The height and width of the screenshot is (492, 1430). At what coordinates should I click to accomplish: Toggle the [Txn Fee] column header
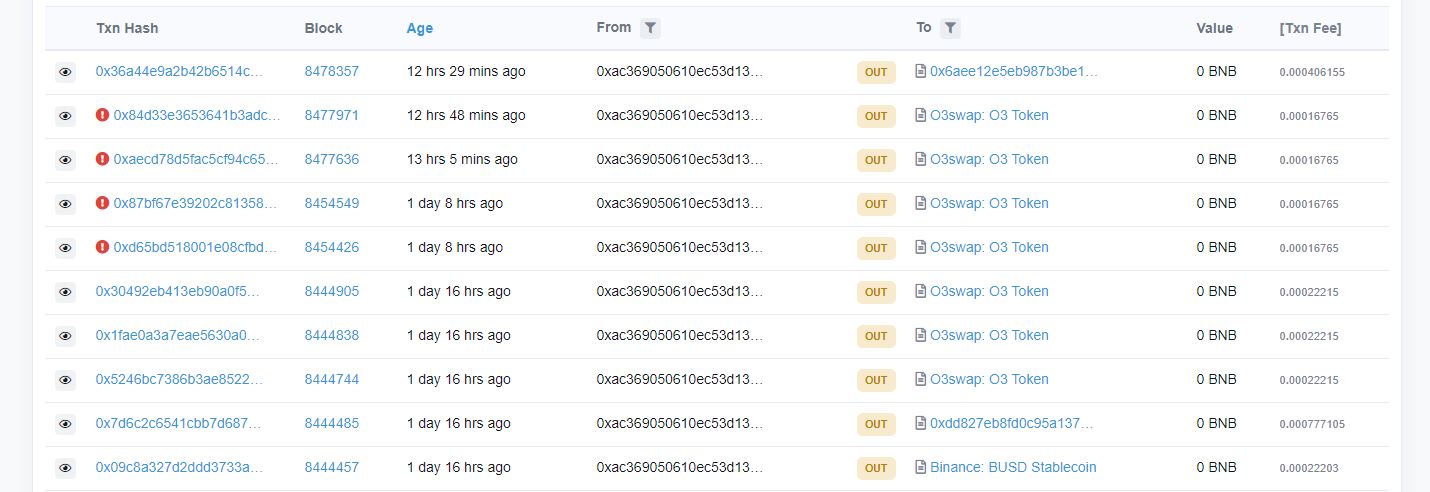(1310, 28)
